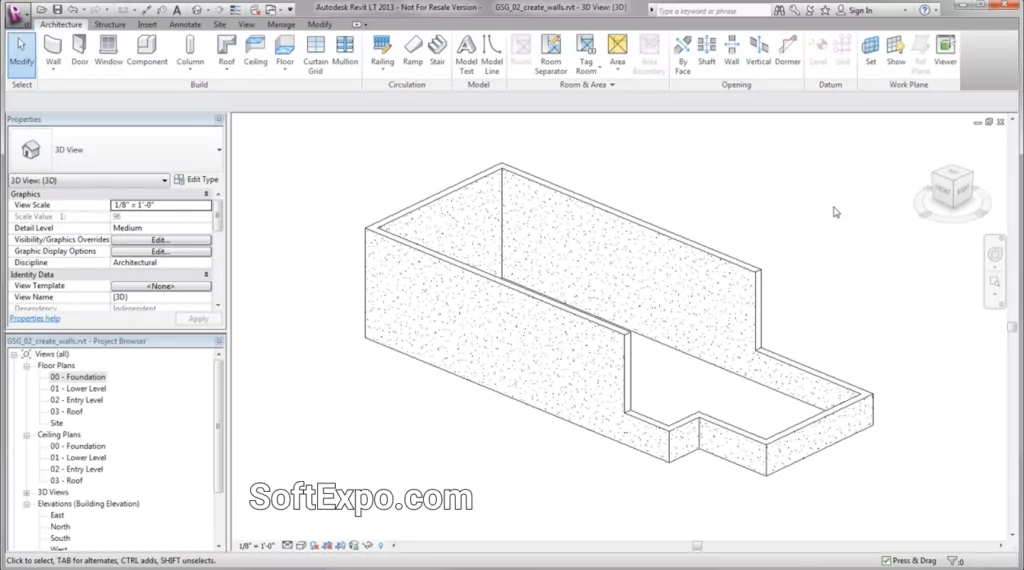Viewport: 1024px width, 570px height.
Task: Click the View Template <None> button
Action: pos(161,286)
